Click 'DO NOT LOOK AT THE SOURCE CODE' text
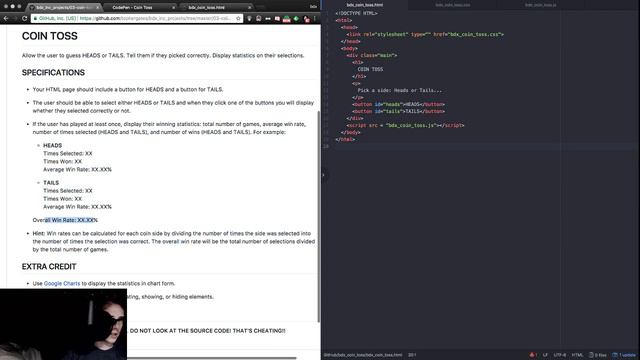Viewport: 640px width, 360px height. click(207, 331)
